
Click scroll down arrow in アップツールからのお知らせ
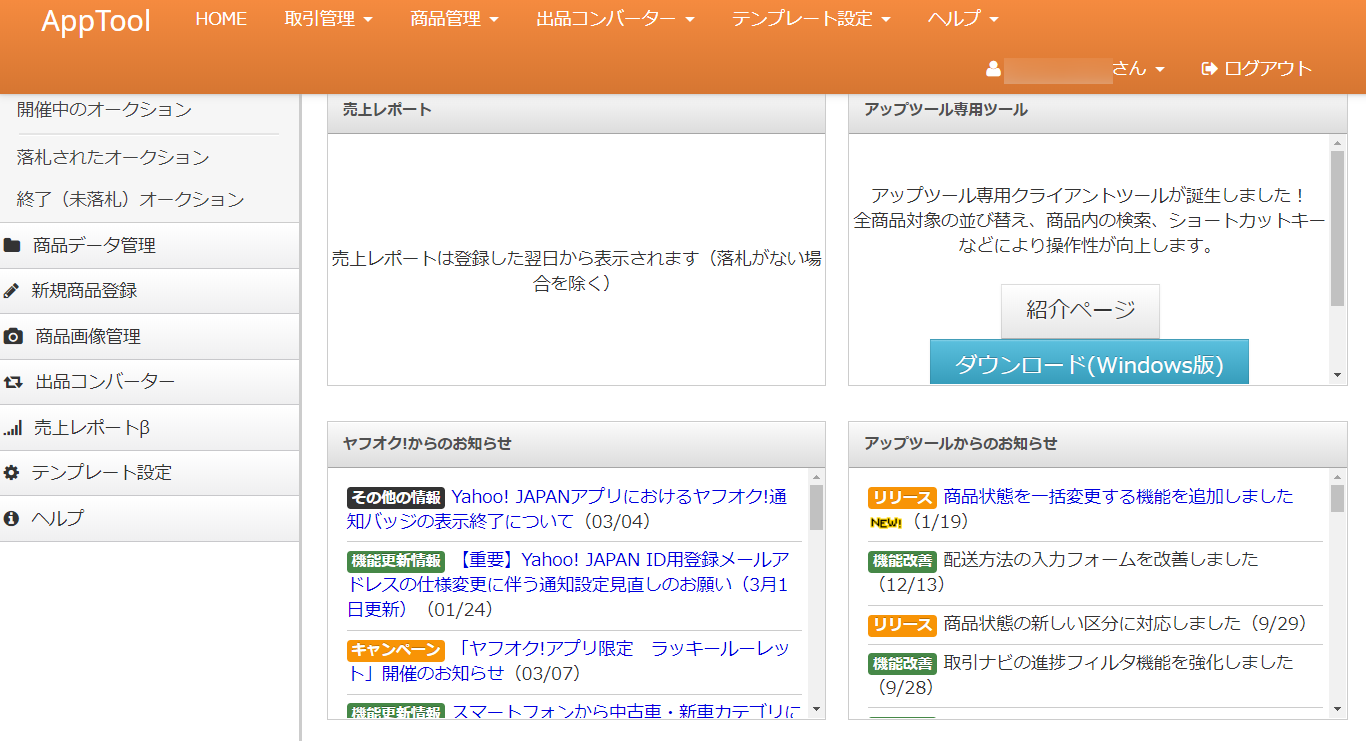(x=1338, y=709)
